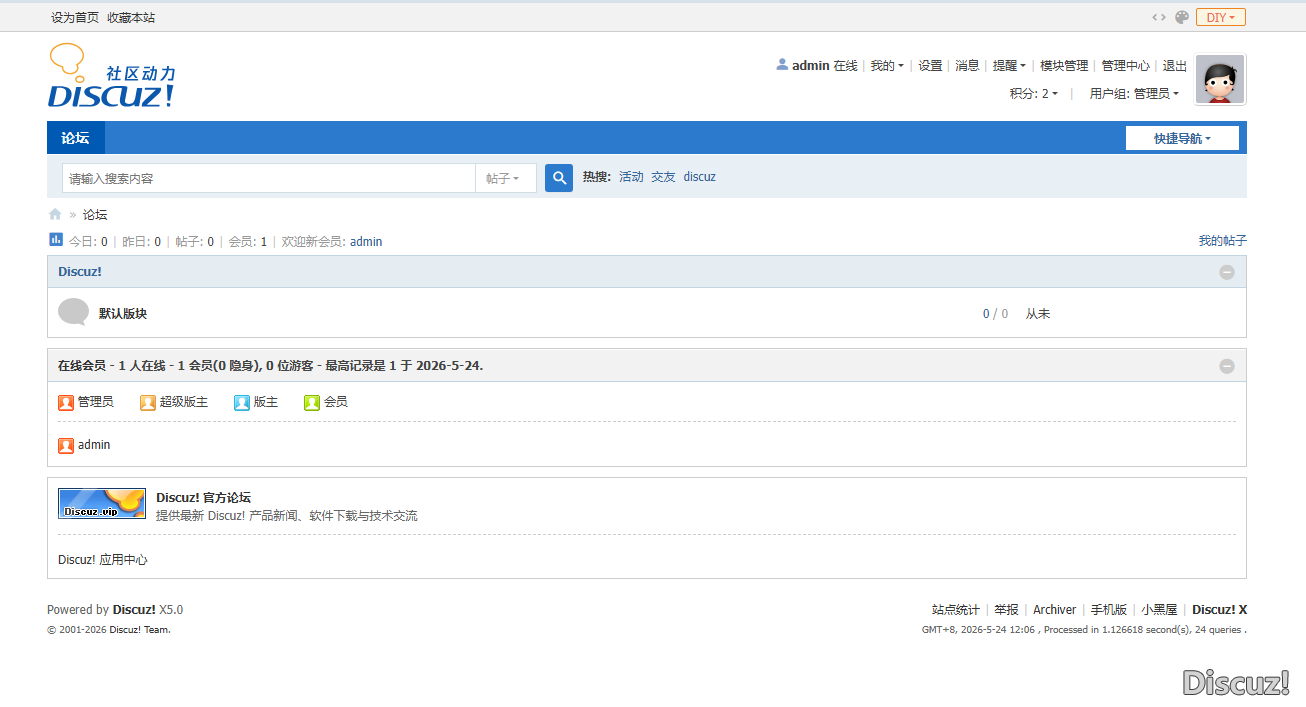Open the 默认版块 forum
The width and height of the screenshot is (1306, 707).
click(123, 314)
